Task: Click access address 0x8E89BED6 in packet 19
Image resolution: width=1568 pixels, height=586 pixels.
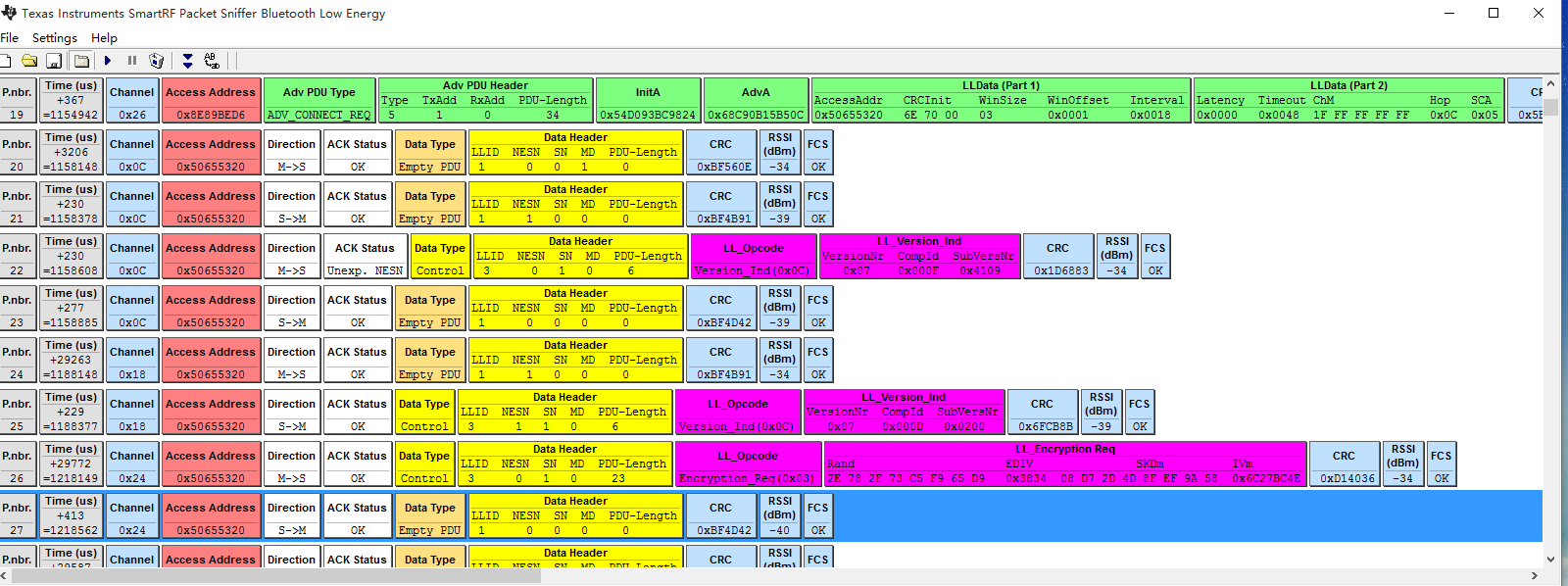Action: [211, 115]
